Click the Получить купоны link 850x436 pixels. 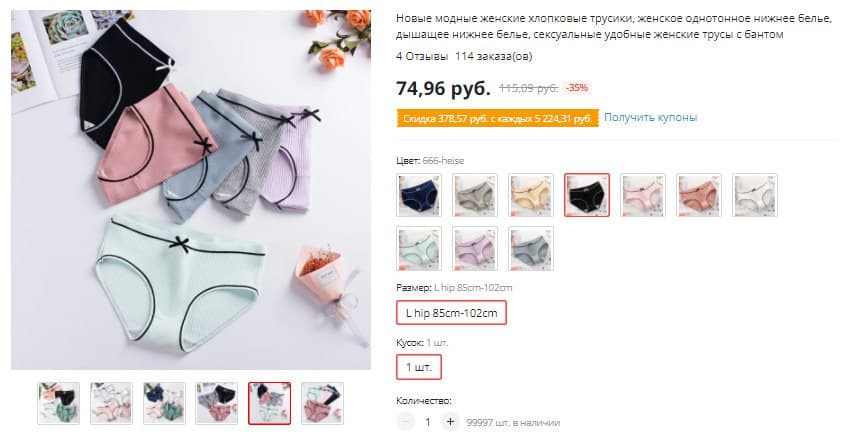[651, 118]
